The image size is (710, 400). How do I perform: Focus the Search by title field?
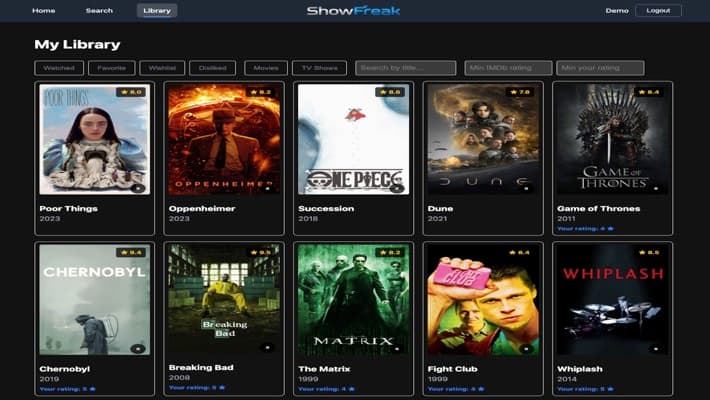tap(406, 68)
